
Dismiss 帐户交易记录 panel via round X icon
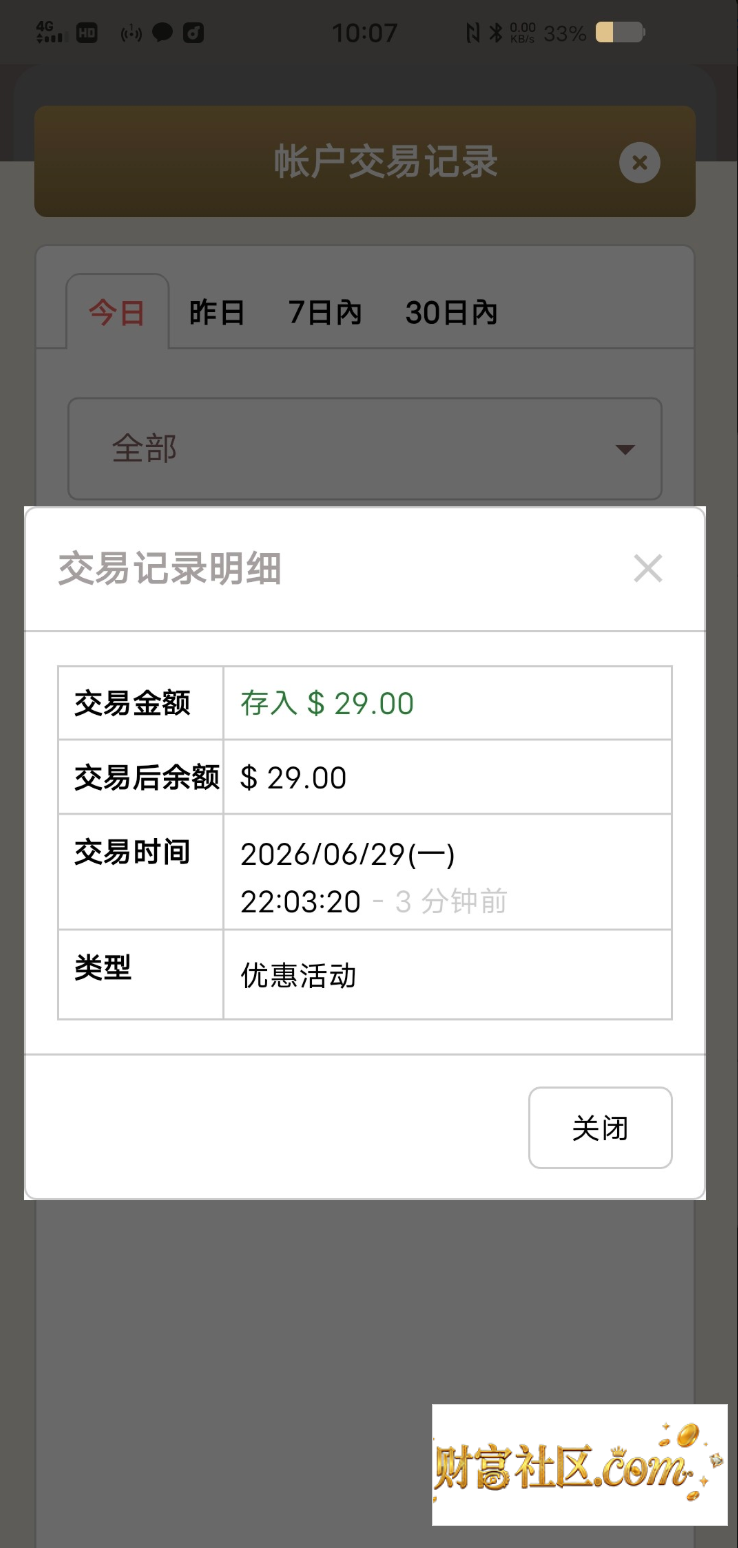tap(640, 162)
